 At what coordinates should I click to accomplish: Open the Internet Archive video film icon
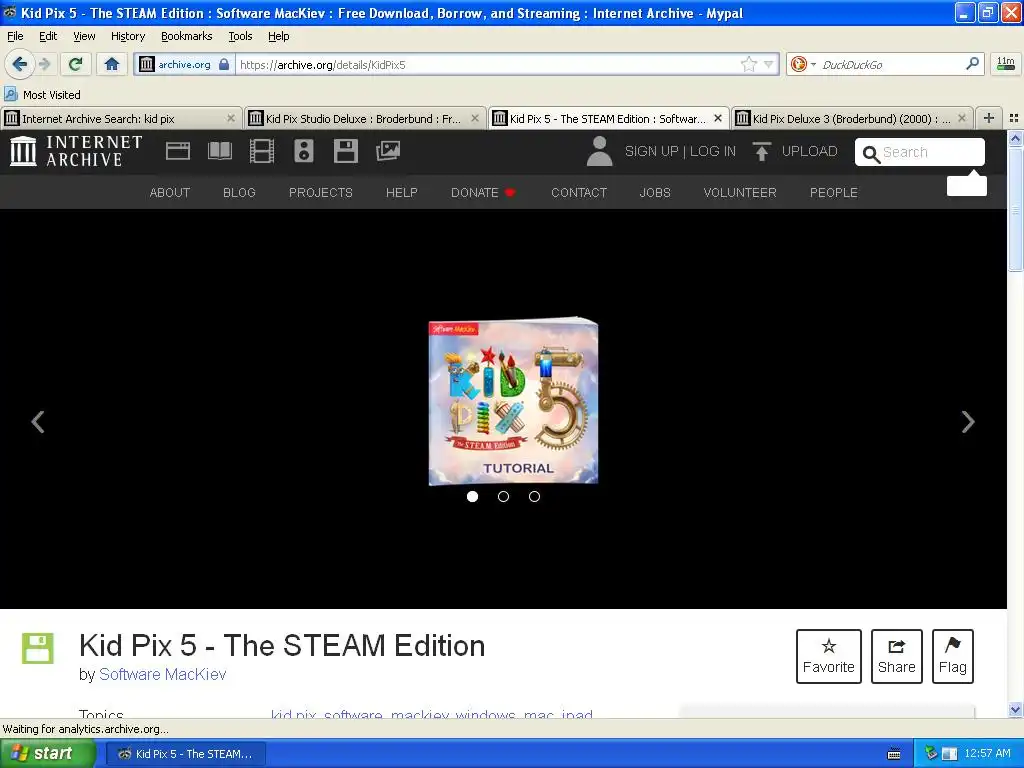pos(262,152)
